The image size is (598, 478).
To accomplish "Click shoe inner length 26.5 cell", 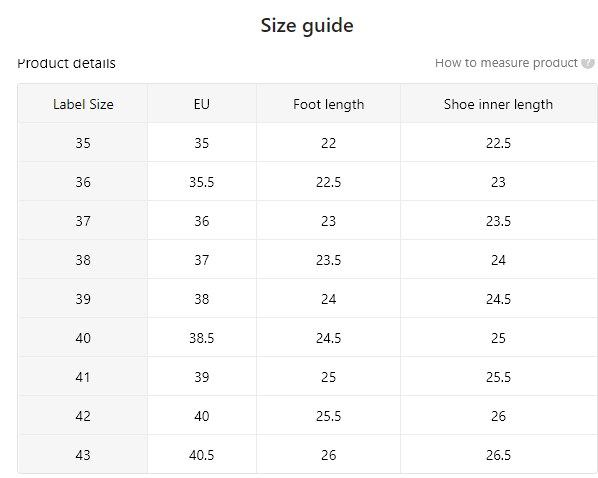I will [x=498, y=455].
